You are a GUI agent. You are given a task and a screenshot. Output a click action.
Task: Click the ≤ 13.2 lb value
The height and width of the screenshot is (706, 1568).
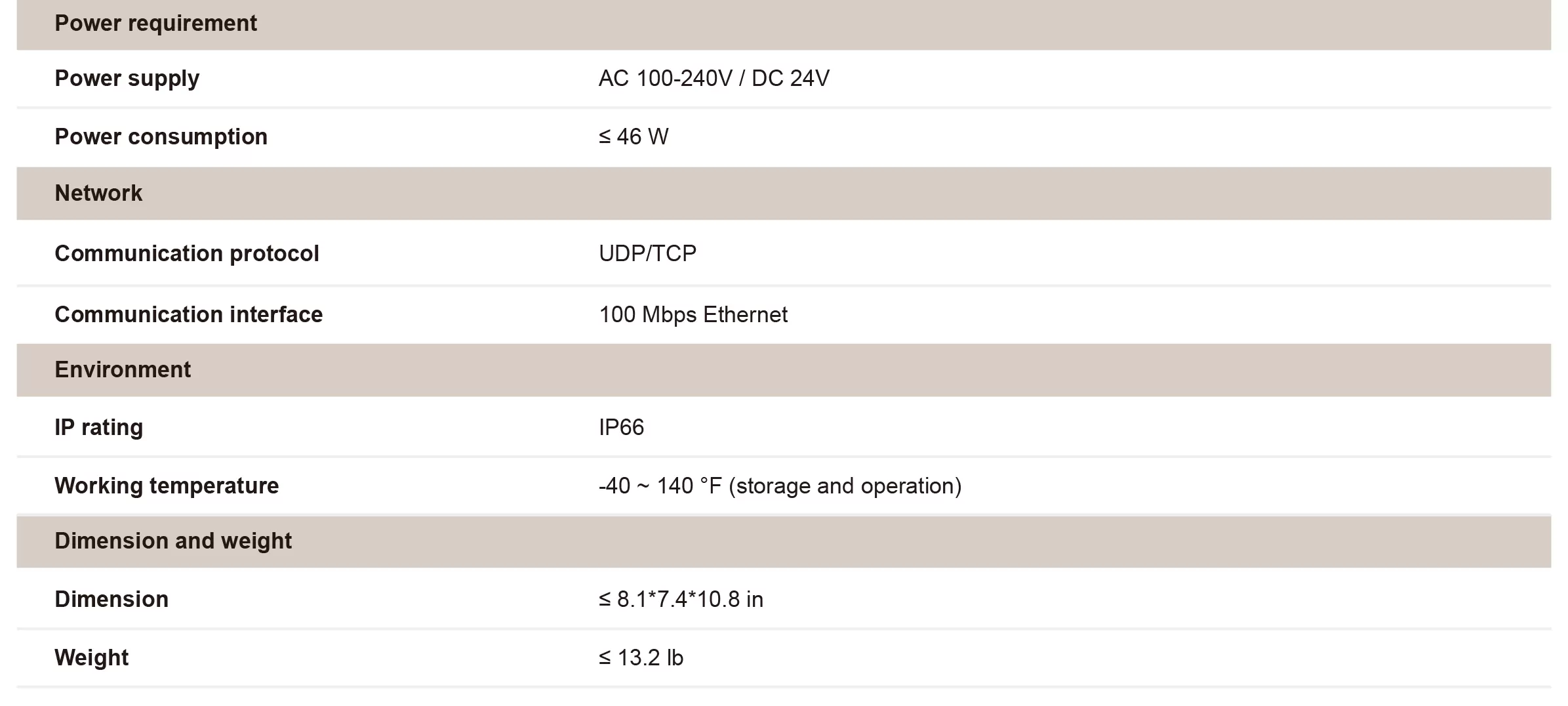641,657
